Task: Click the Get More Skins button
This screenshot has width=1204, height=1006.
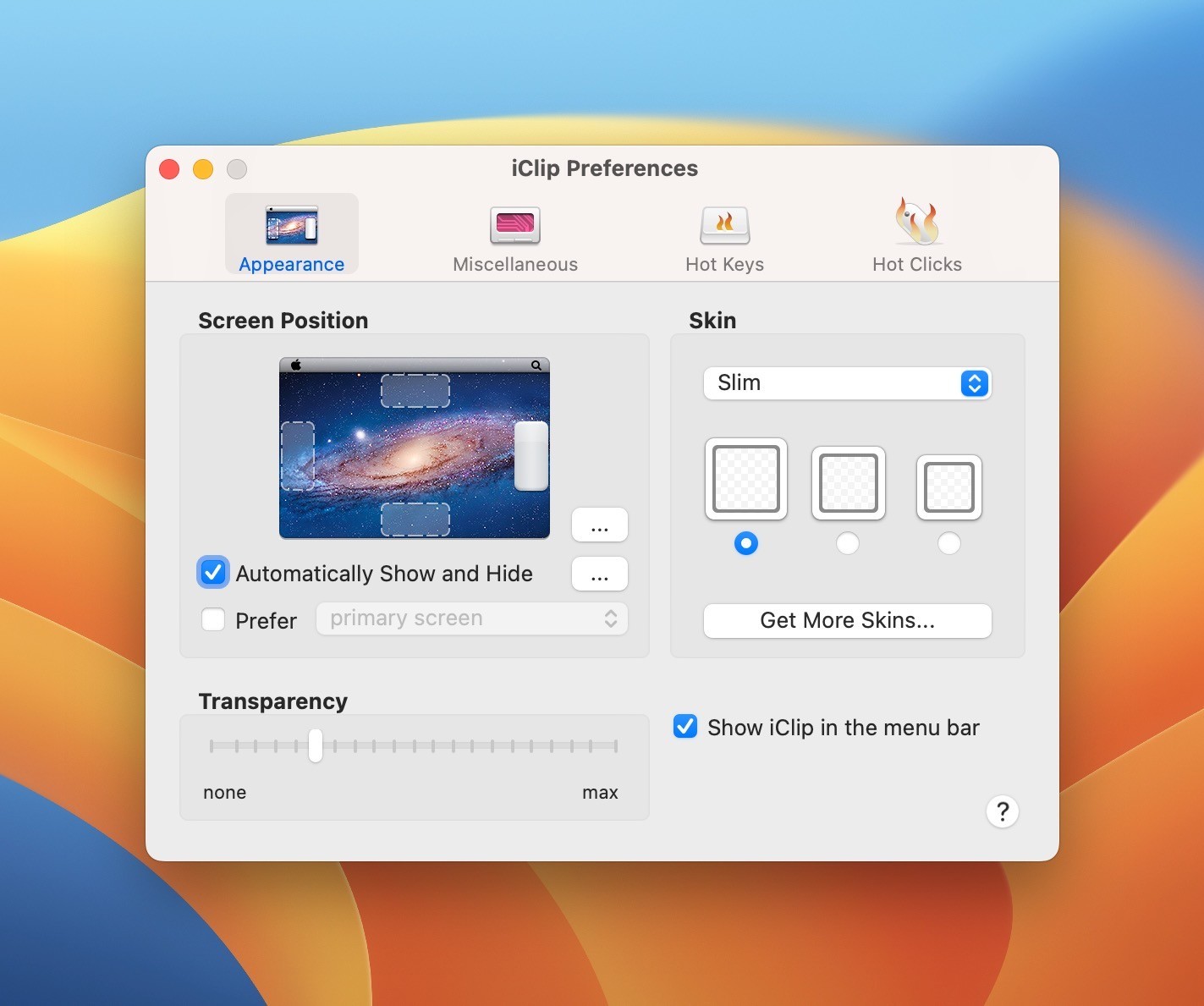Action: click(x=847, y=620)
